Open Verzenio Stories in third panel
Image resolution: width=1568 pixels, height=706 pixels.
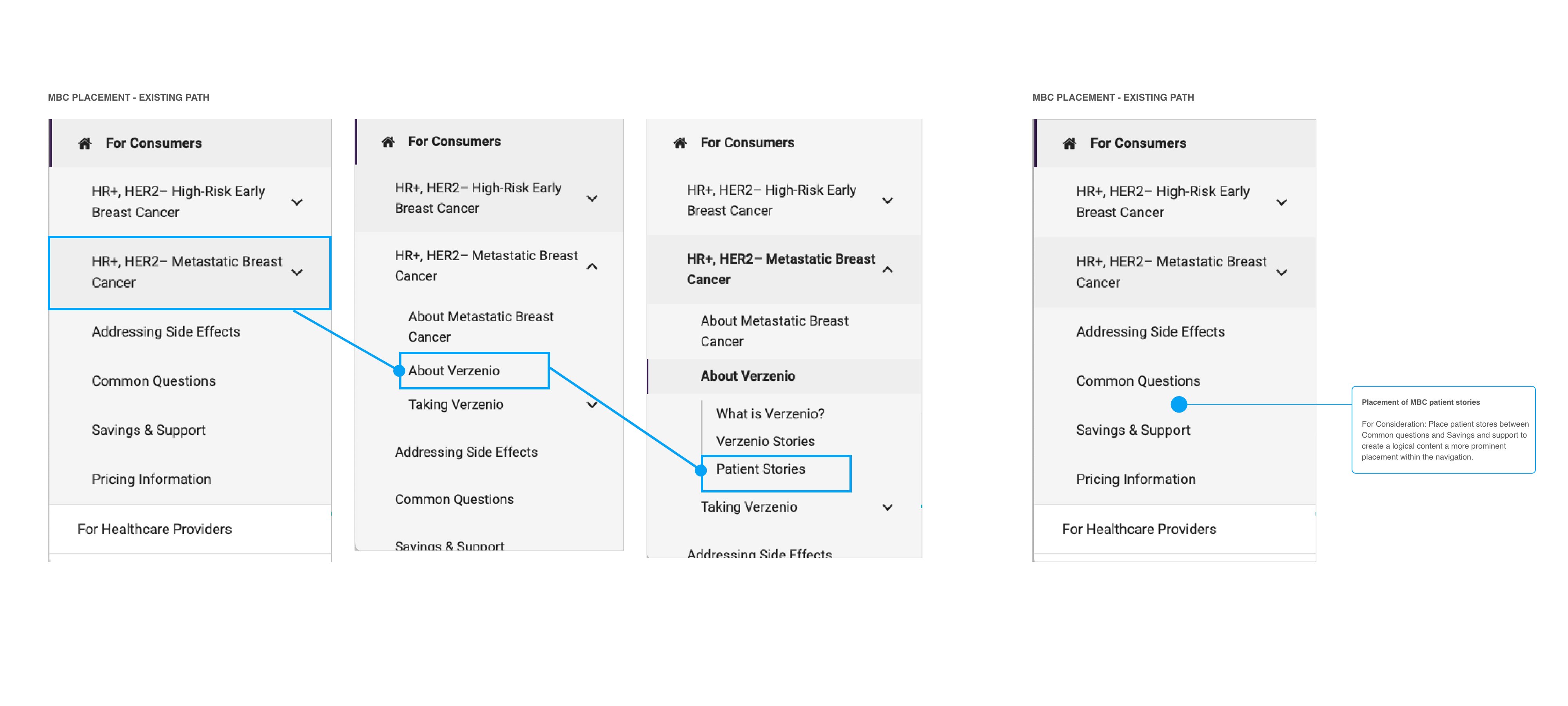coord(765,441)
